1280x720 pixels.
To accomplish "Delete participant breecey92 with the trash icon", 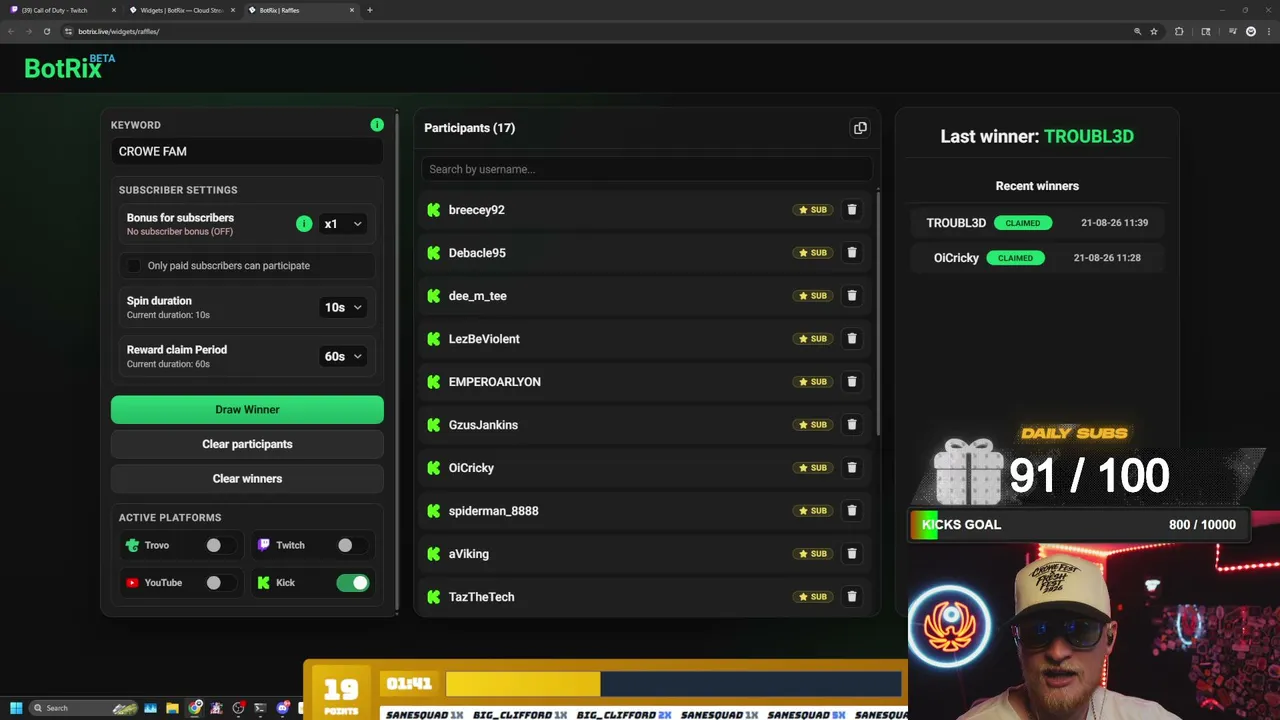I will pos(852,210).
